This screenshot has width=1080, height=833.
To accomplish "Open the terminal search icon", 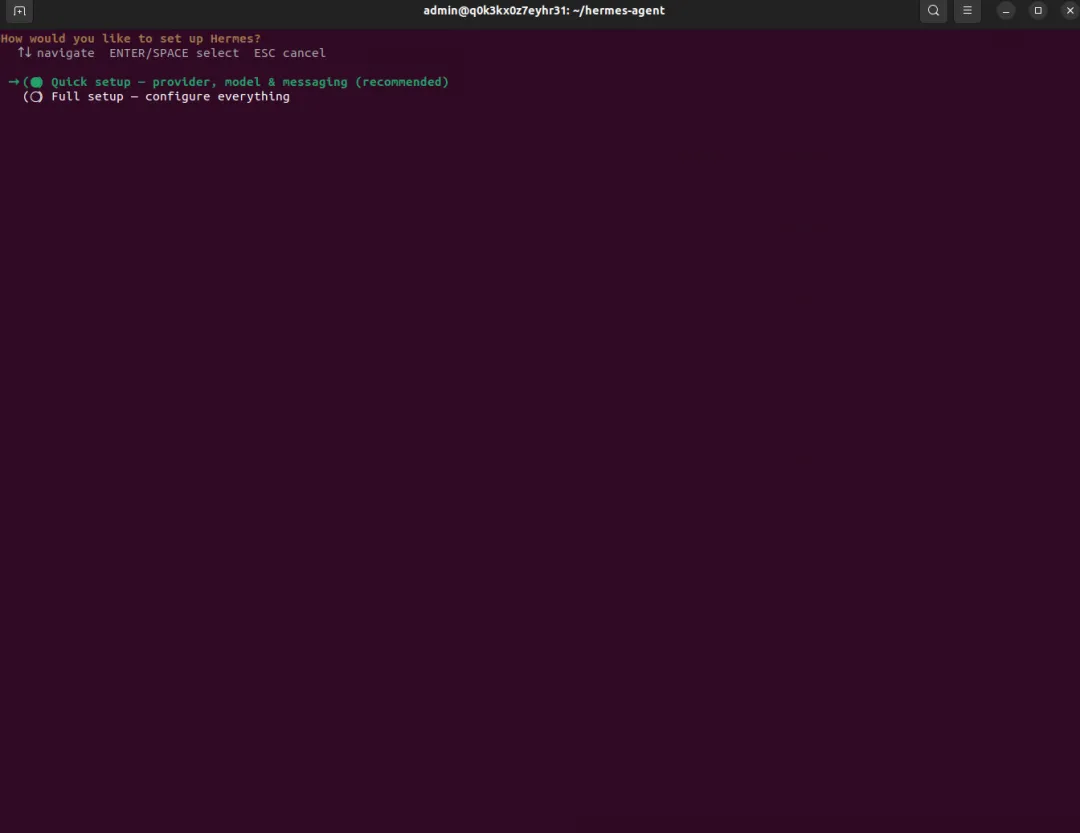I will pos(933,10).
